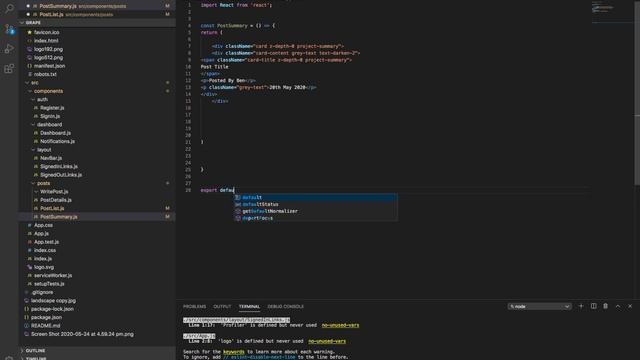Choose 'default' in the autocomplete list
640x360 pixels.
(316, 198)
